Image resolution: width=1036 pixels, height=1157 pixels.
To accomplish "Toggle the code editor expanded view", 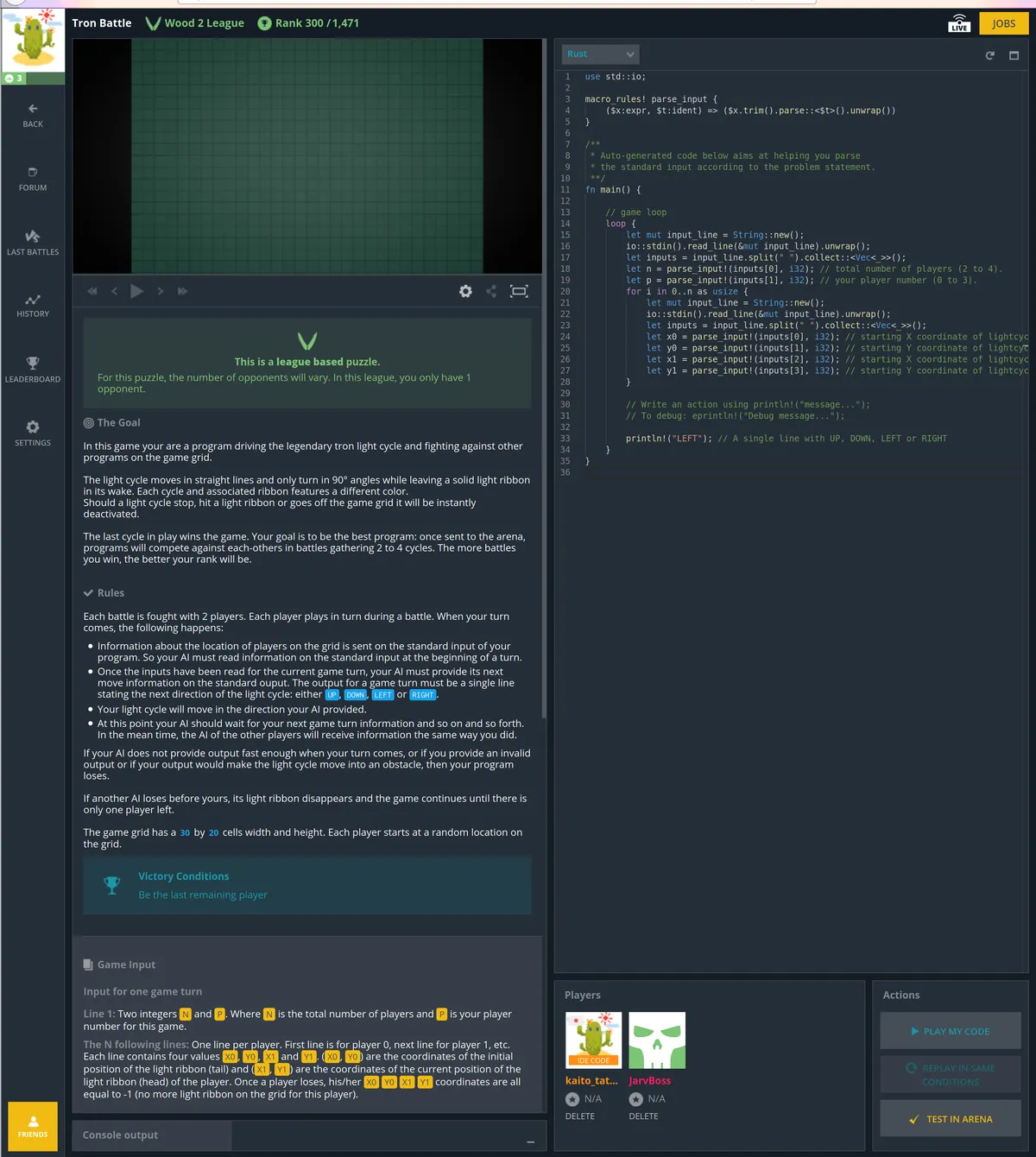I will (1014, 55).
